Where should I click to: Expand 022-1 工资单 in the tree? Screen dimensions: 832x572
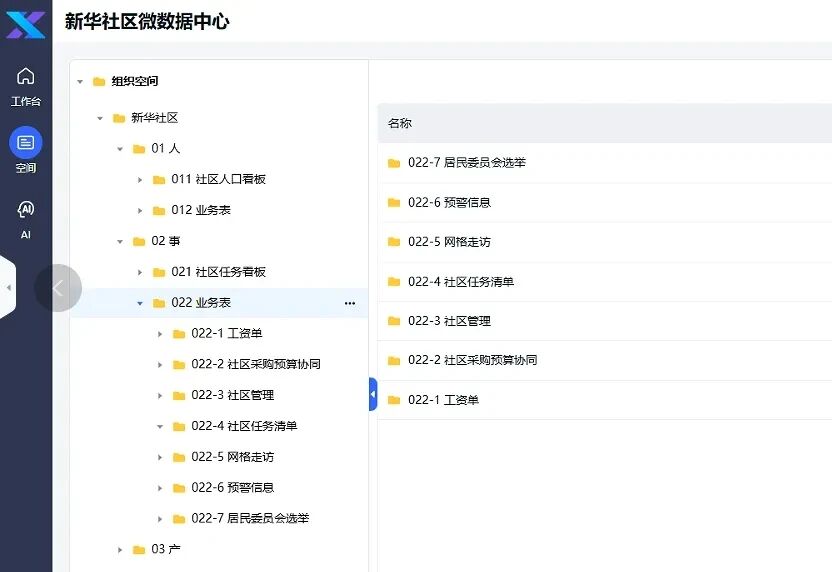click(x=160, y=334)
